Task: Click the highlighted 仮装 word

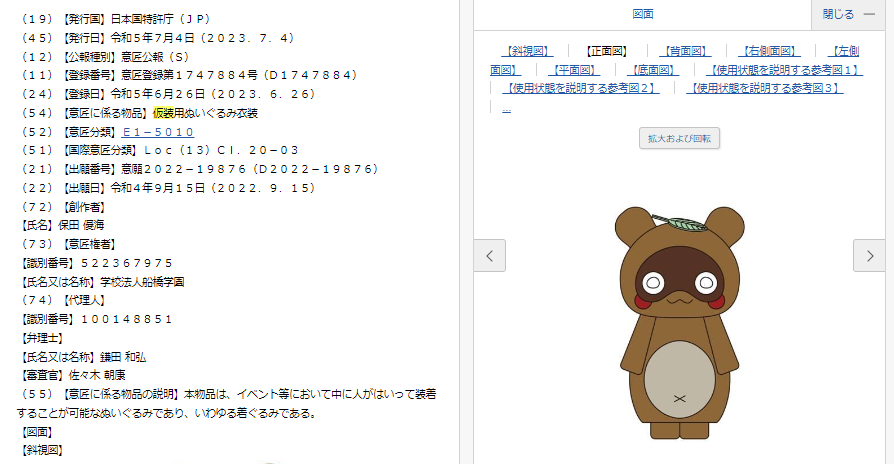Action: [164, 113]
